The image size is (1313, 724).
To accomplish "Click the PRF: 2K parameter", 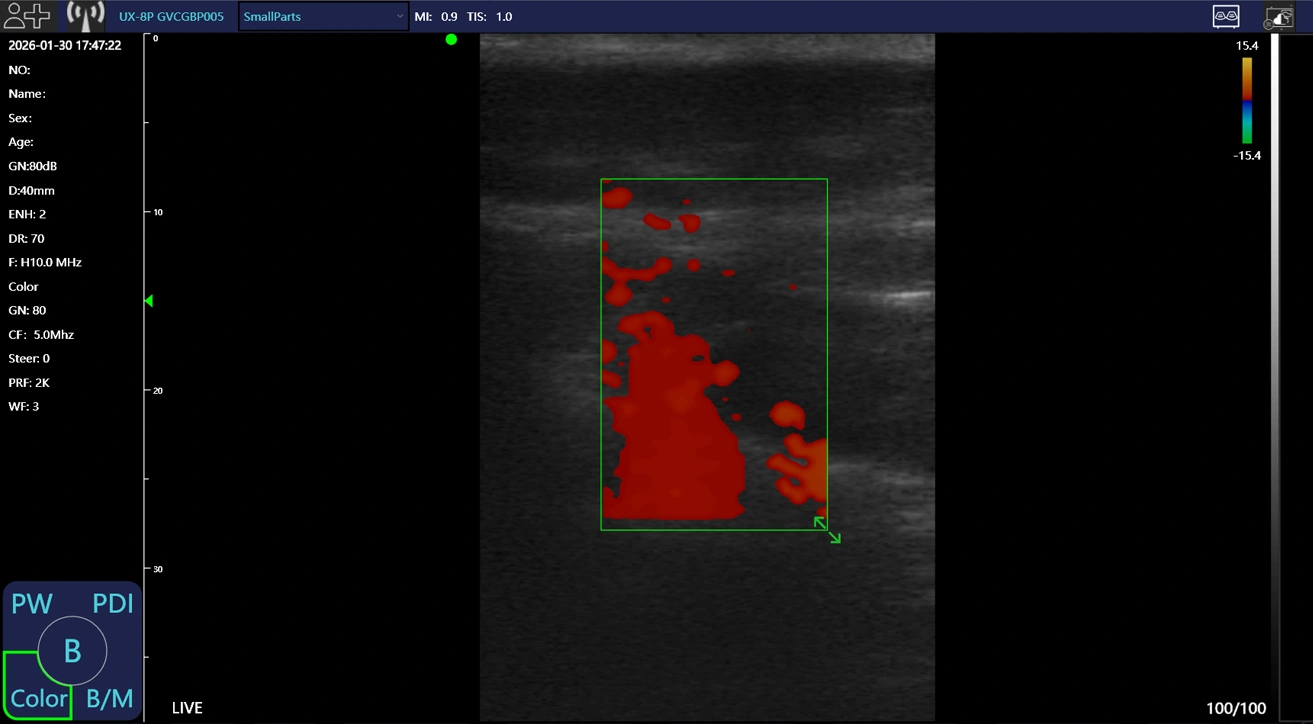I will (28, 383).
